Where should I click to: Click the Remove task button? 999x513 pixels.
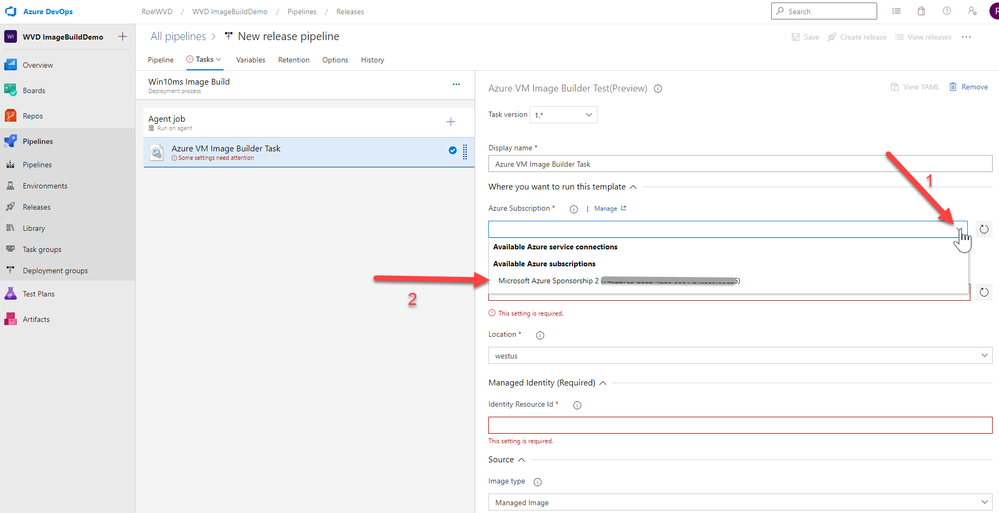(x=968, y=87)
